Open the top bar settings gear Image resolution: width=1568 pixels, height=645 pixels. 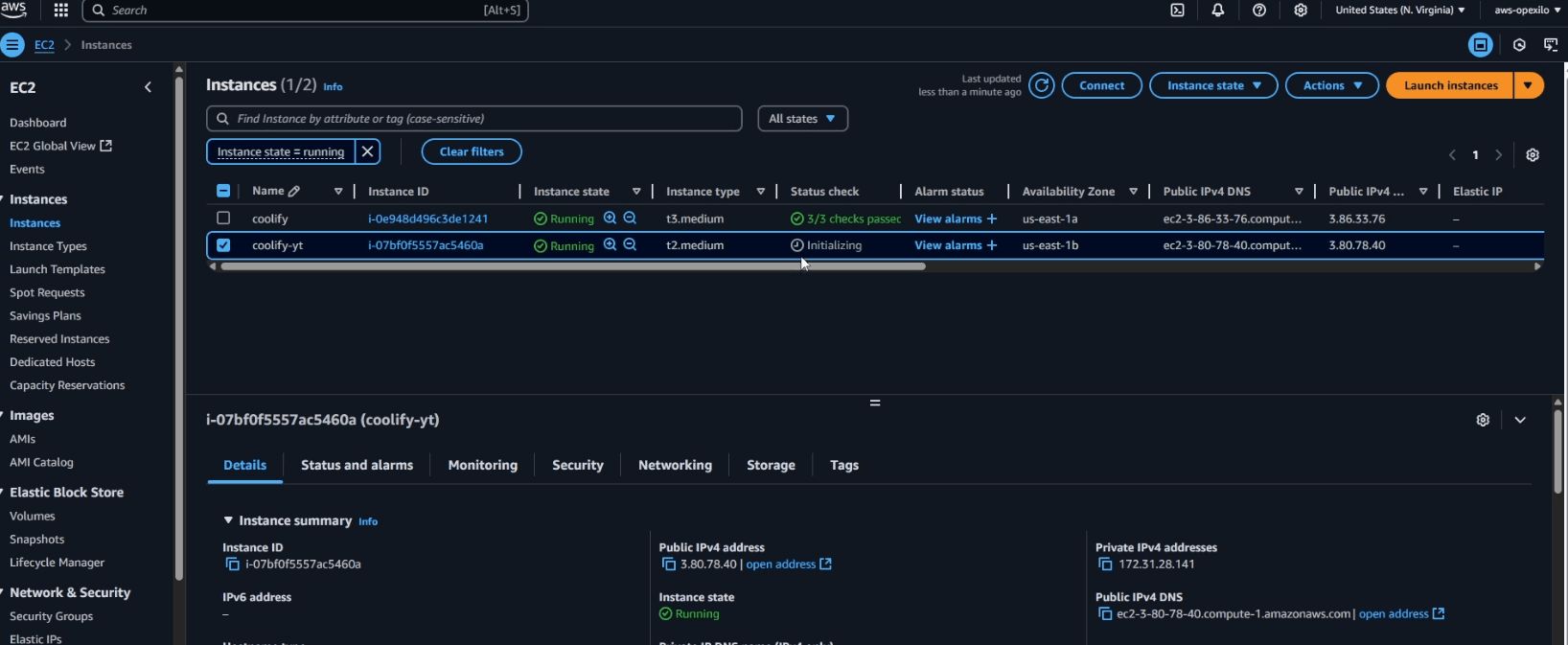tap(1301, 11)
